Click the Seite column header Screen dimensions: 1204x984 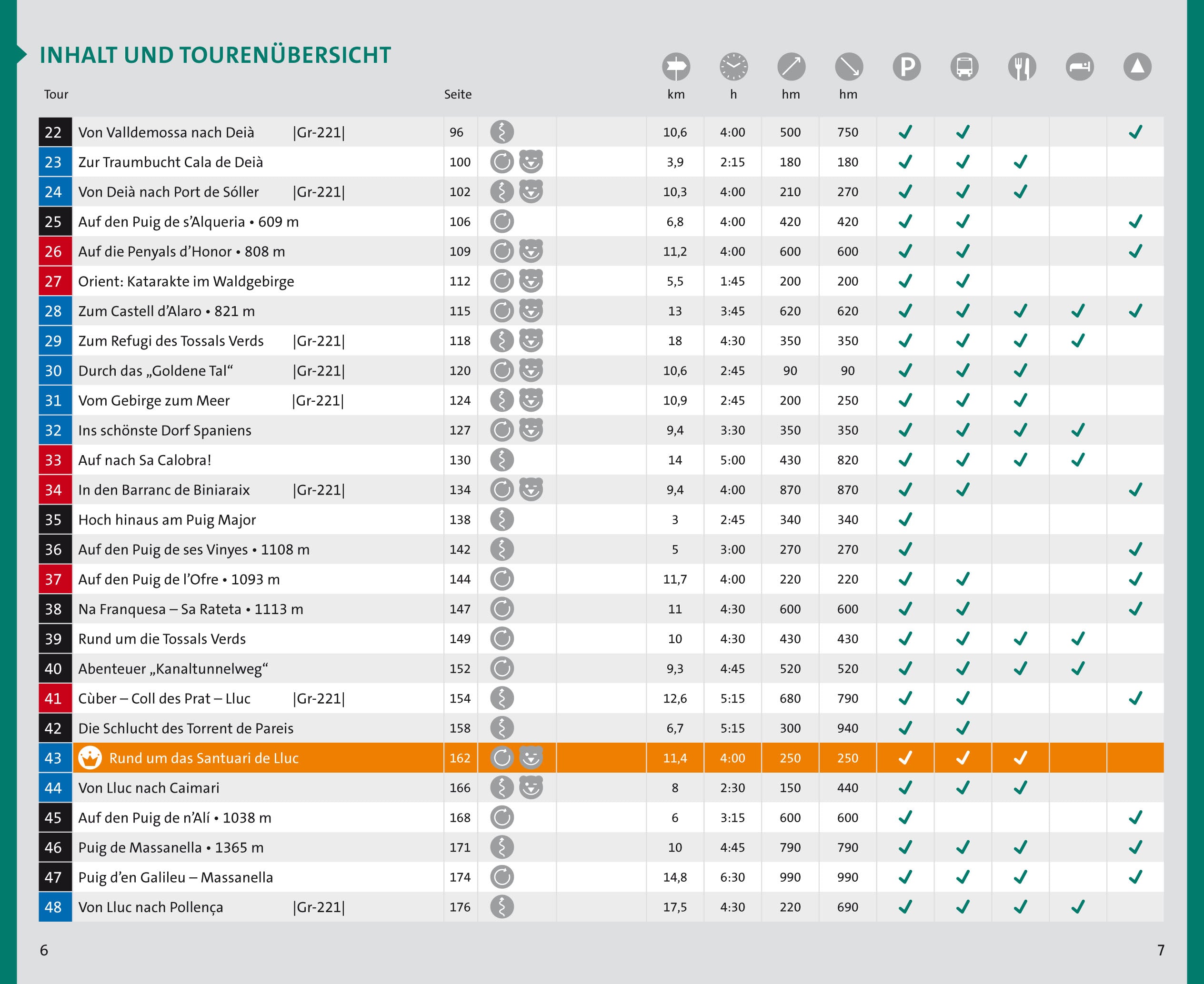pyautogui.click(x=458, y=95)
